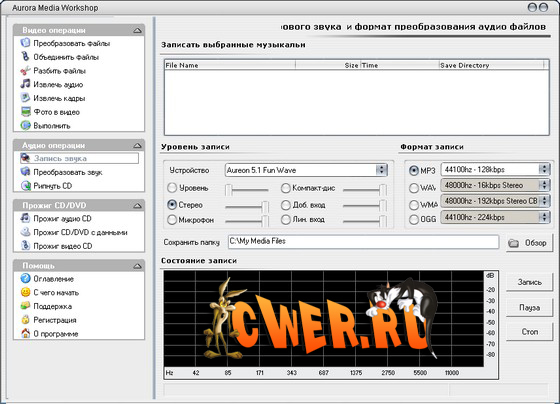Viewport: 560px width, 404px height.
Task: Click the smiley icon for С чего начать
Action: pos(25,293)
